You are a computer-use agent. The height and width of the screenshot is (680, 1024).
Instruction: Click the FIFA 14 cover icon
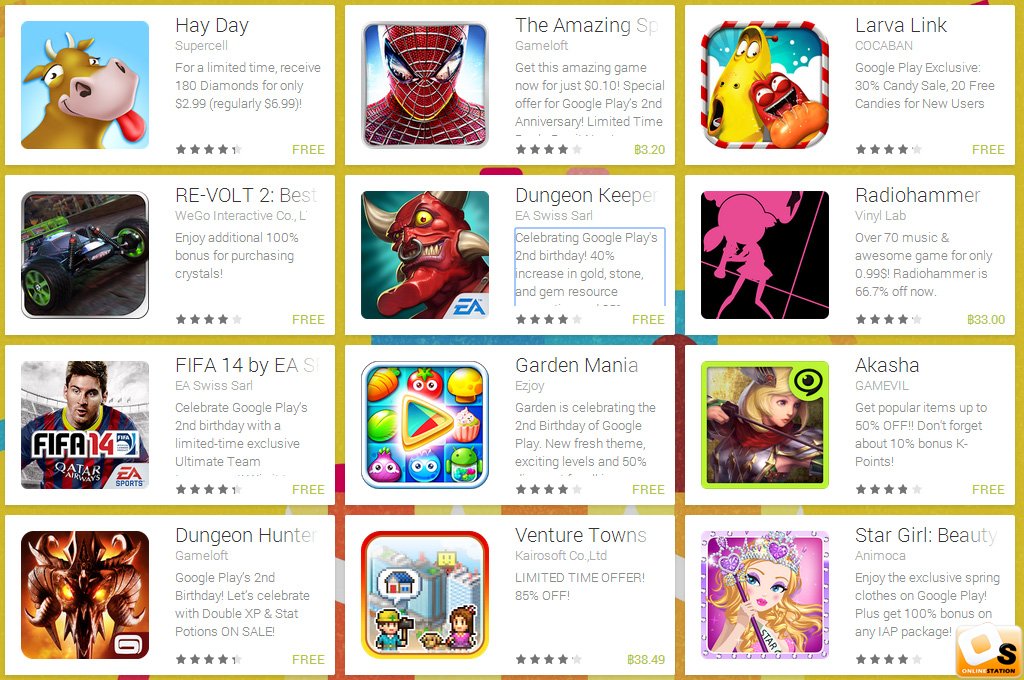pos(85,425)
